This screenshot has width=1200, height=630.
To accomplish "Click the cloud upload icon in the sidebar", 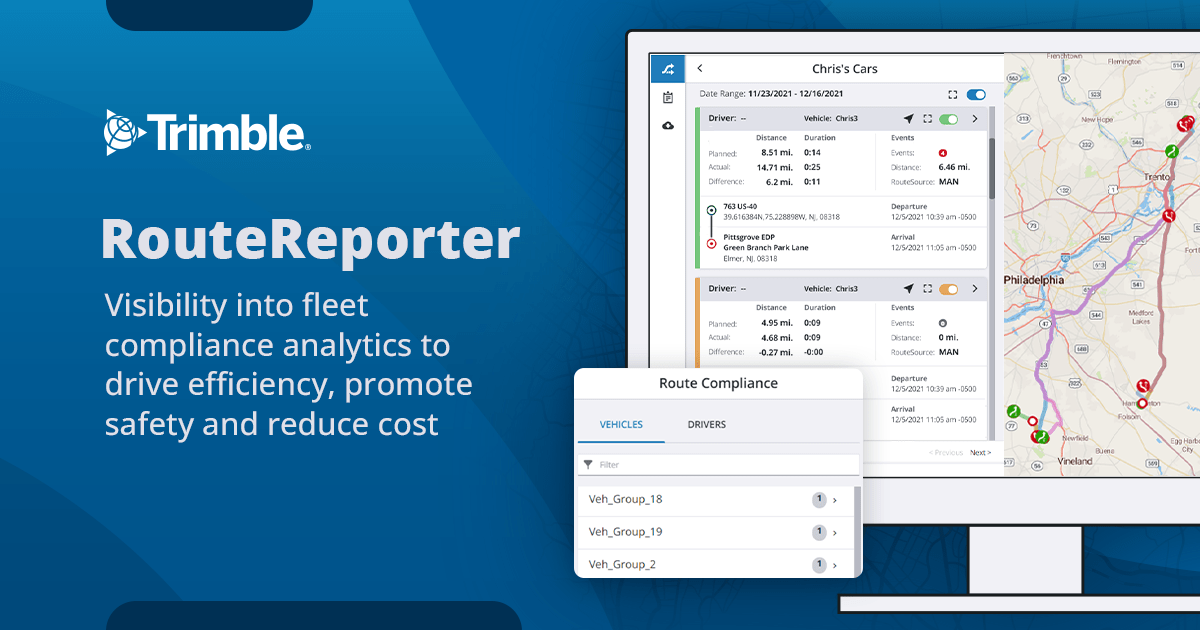I will (x=666, y=123).
